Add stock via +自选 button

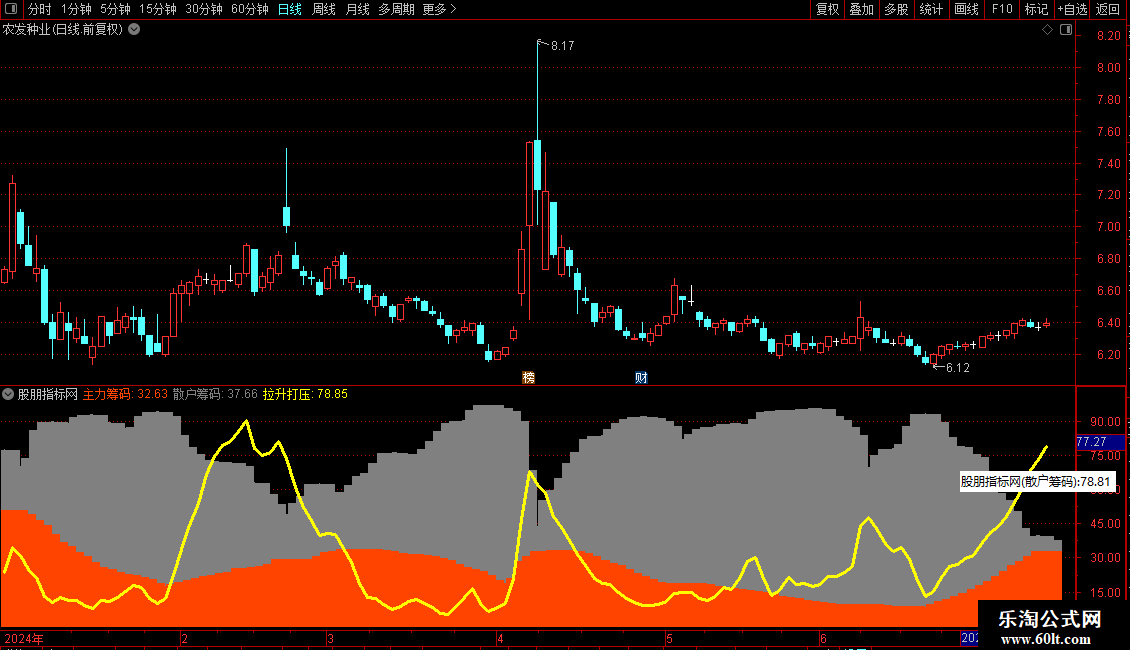pyautogui.click(x=1072, y=9)
